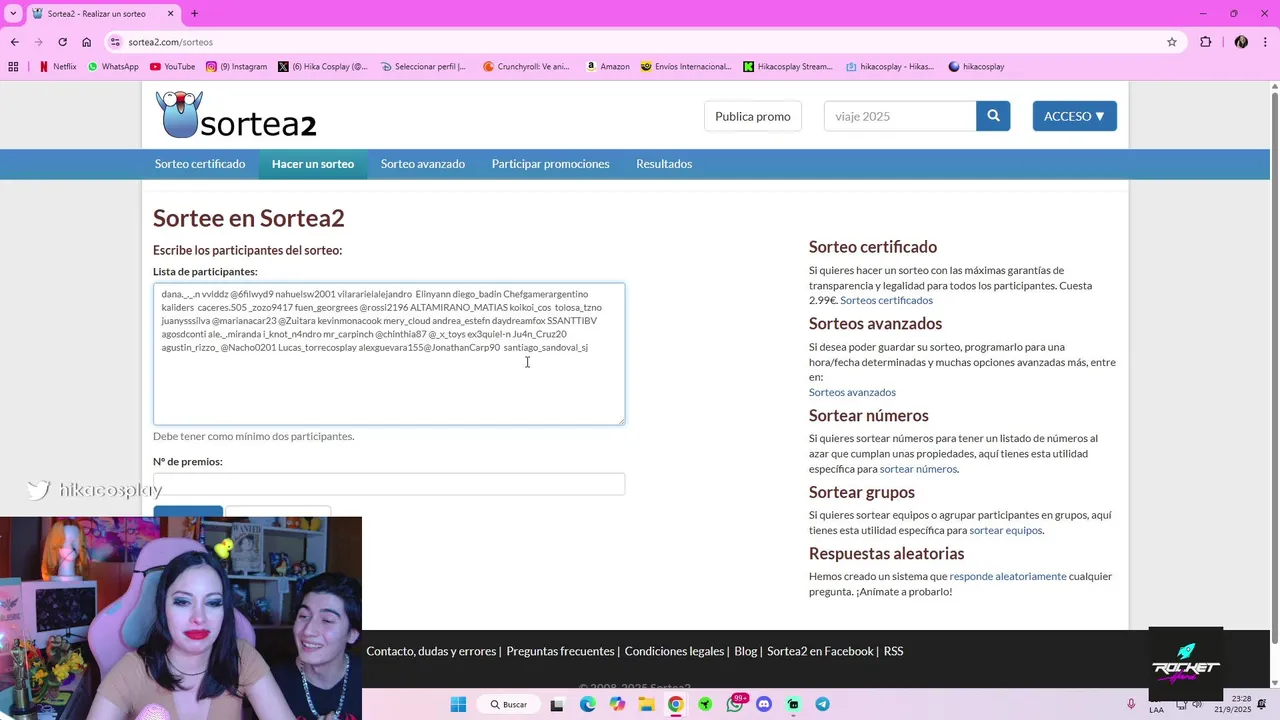1280x720 pixels.
Task: Open Crunchyroll bookmark
Action: click(526, 67)
